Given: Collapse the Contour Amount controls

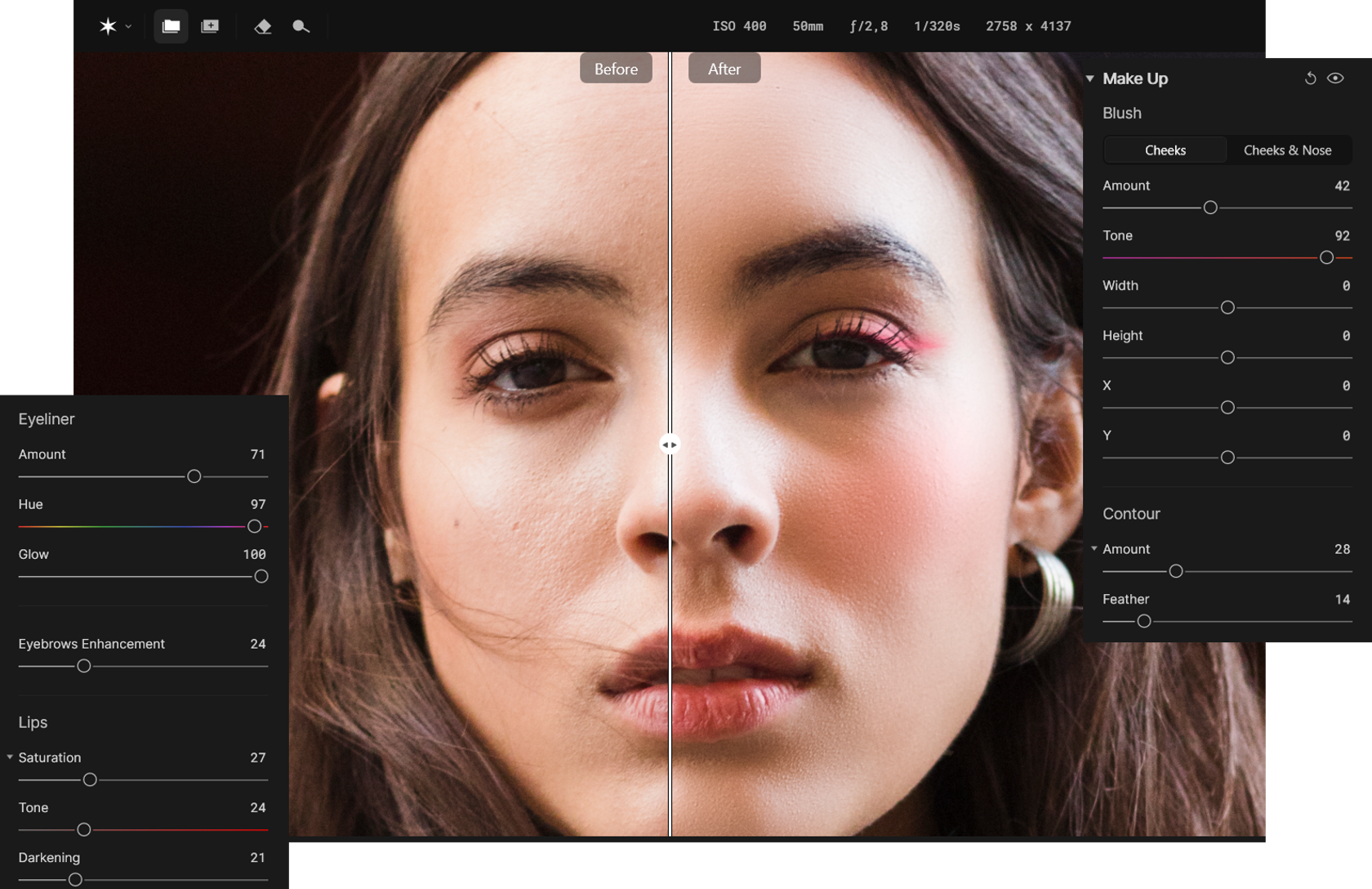Looking at the screenshot, I should tap(1095, 549).
